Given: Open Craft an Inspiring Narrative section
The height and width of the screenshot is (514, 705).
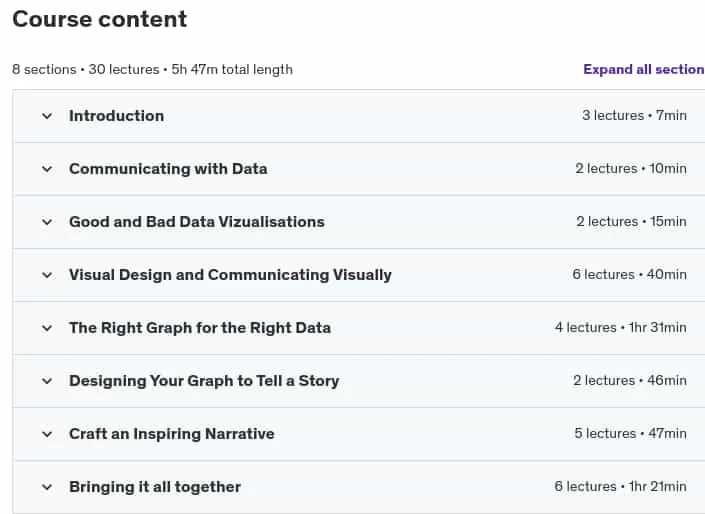Looking at the screenshot, I should pyautogui.click(x=172, y=434).
